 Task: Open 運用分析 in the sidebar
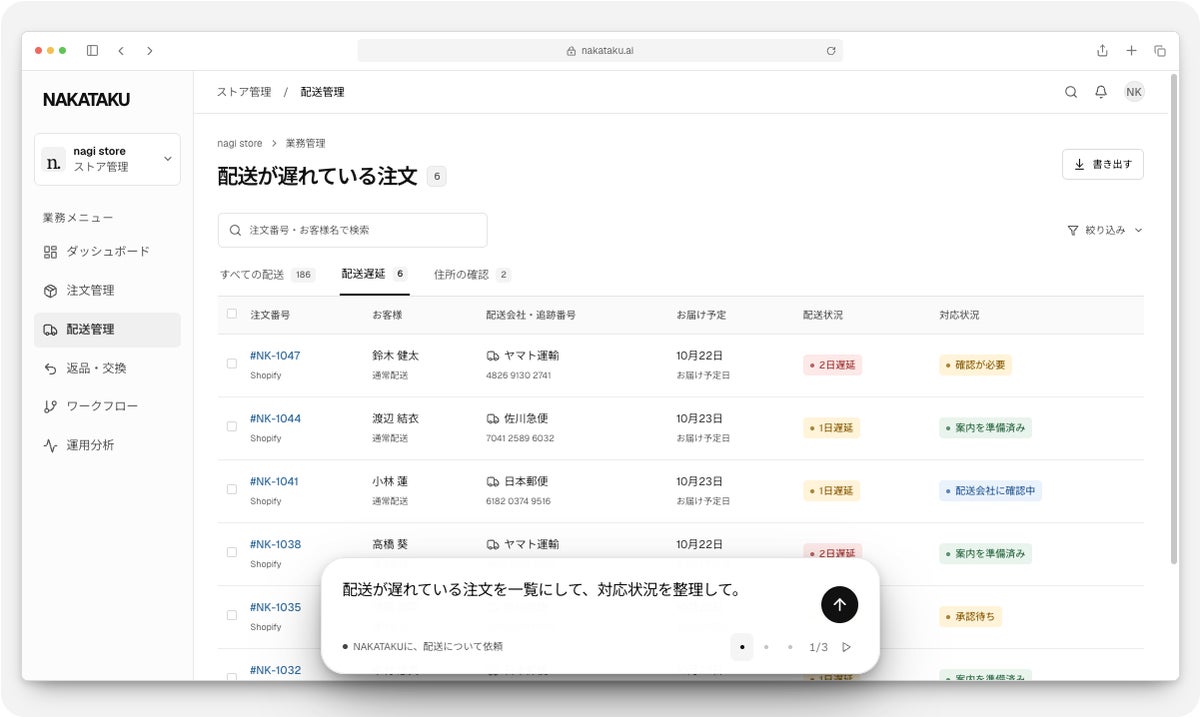107,445
